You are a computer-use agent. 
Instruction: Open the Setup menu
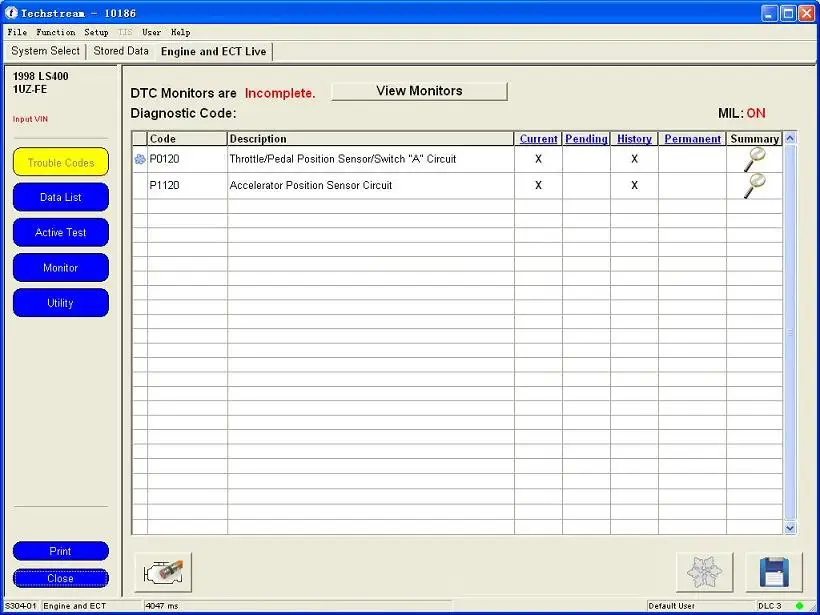coord(96,32)
